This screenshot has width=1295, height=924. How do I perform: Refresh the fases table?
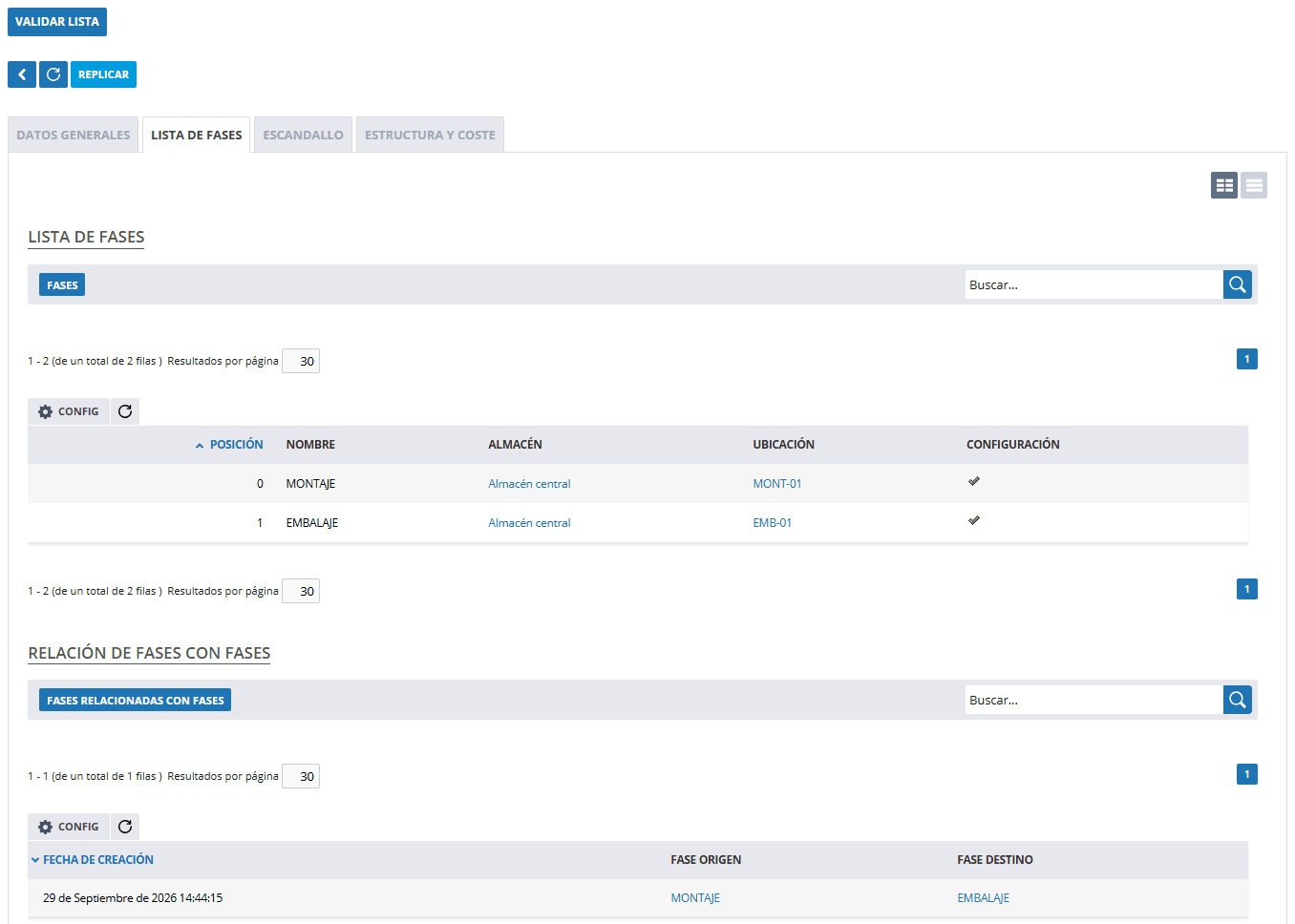pyautogui.click(x=125, y=411)
